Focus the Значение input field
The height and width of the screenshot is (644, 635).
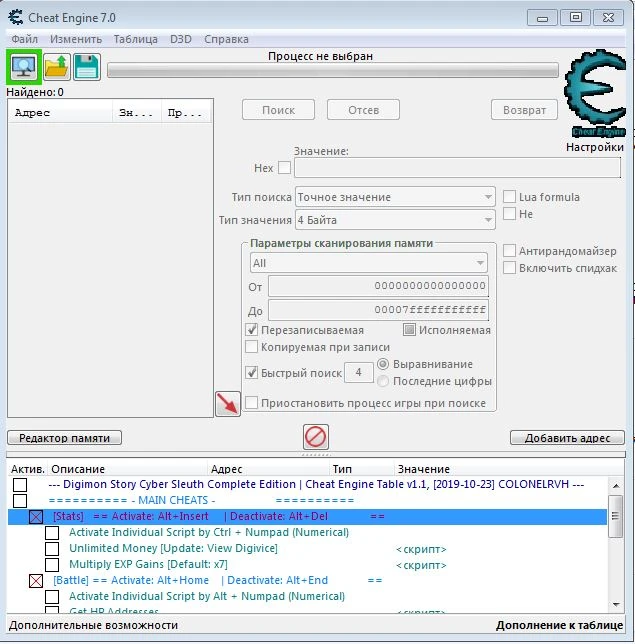458,168
